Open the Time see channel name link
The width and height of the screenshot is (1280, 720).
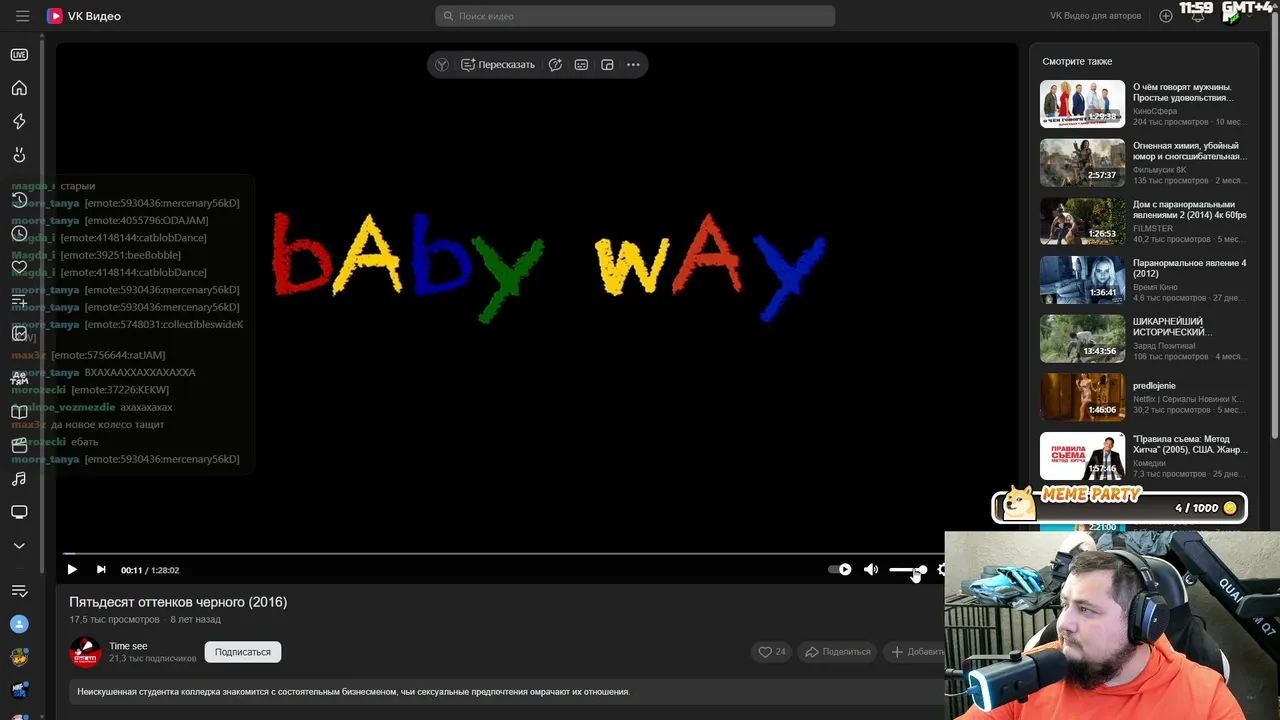click(128, 646)
